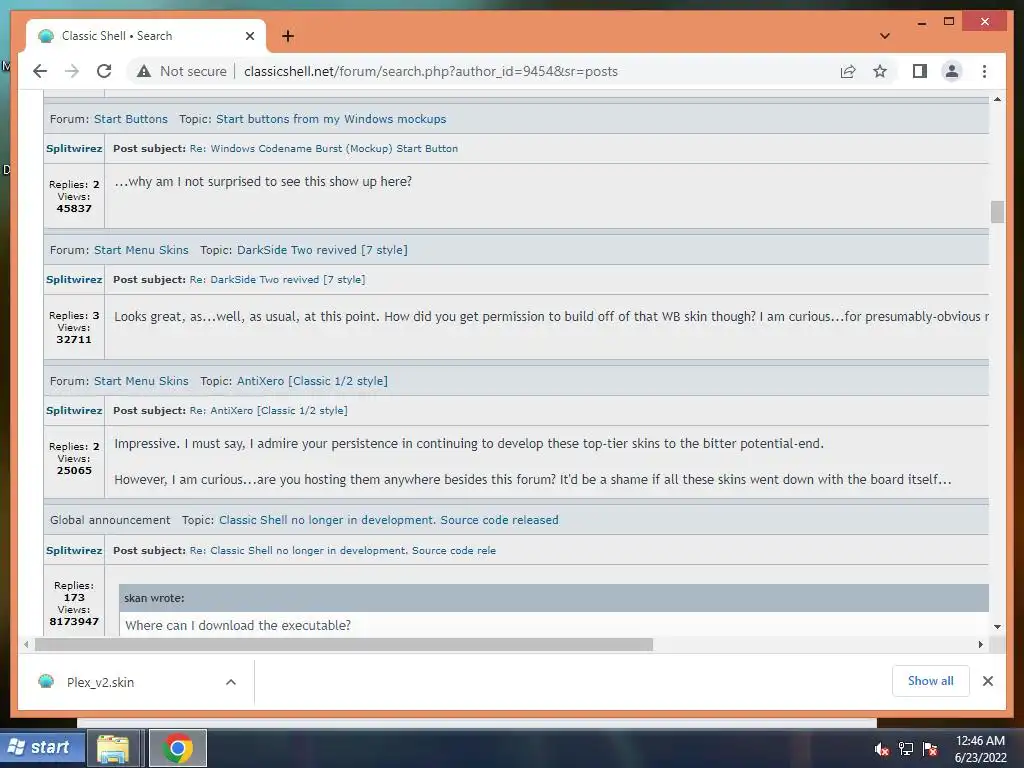Show all downloads
The width and height of the screenshot is (1024, 768).
click(931, 680)
